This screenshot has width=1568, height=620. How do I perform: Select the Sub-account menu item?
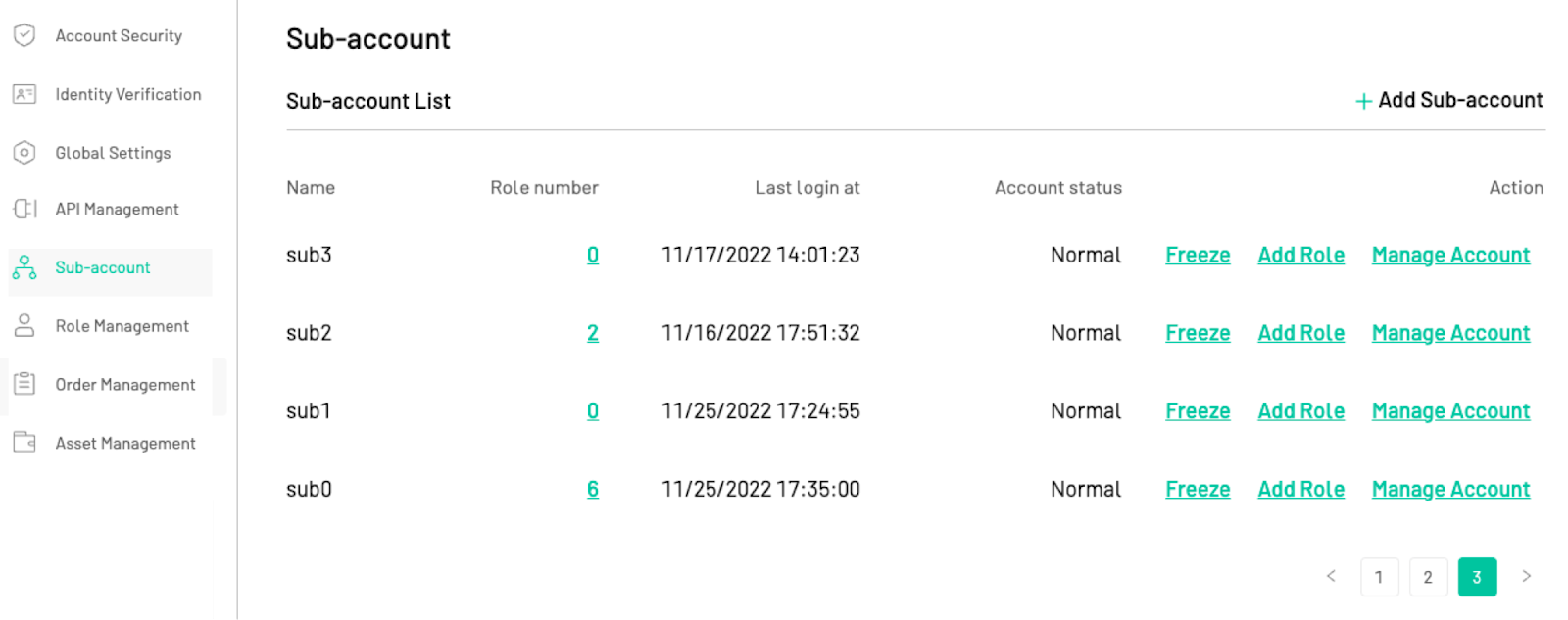click(x=110, y=271)
